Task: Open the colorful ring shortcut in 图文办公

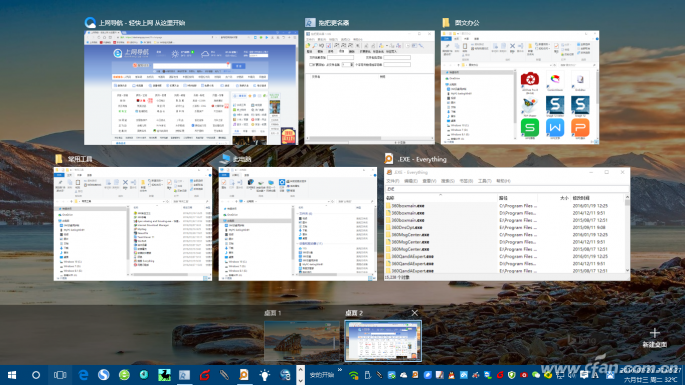Action: (x=555, y=80)
